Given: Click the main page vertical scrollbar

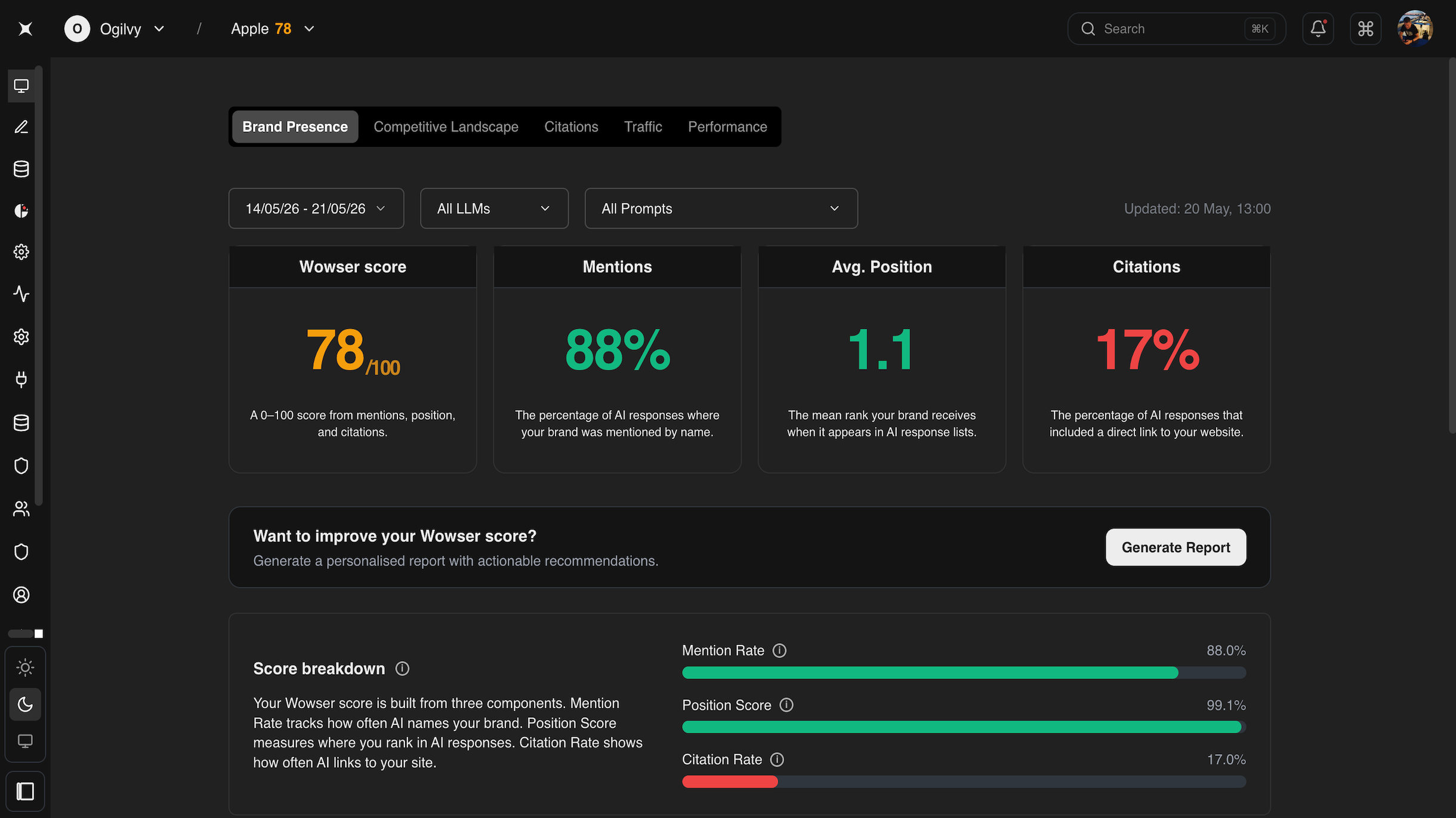Looking at the screenshot, I should click(x=1452, y=245).
